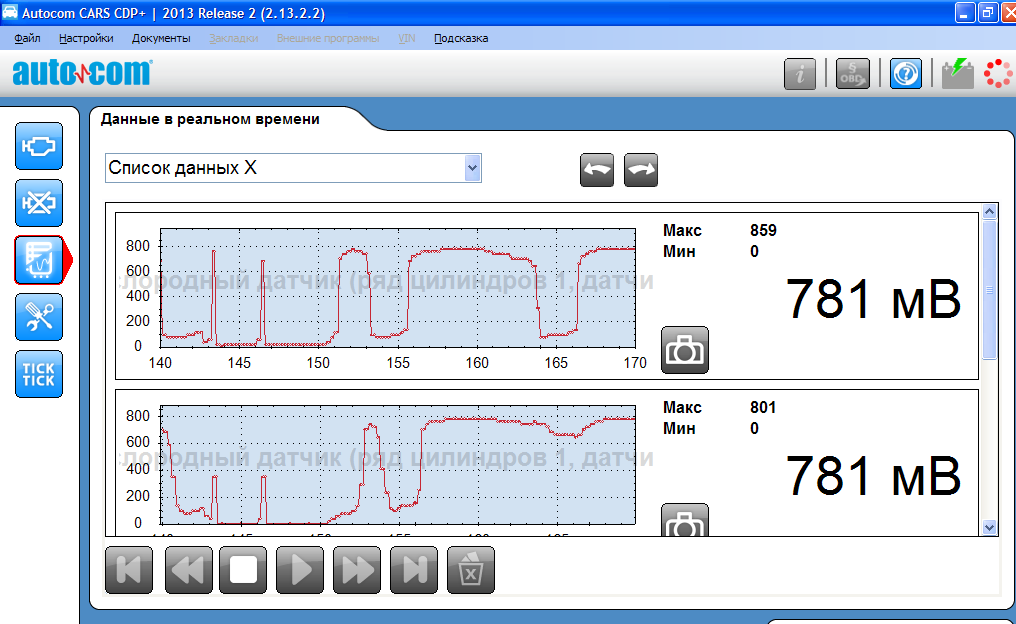Viewport: 1016px width, 624px height.
Task: Open the Файл menu
Action: coord(28,38)
